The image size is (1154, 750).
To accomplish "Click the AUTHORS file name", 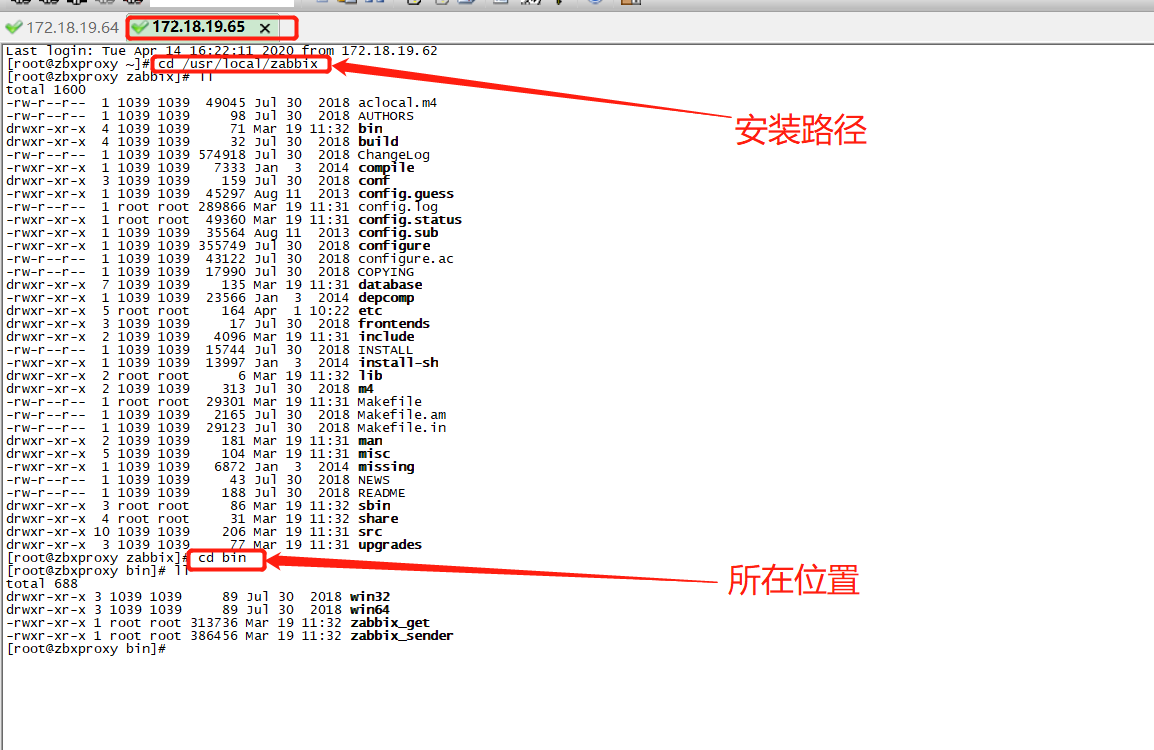I will click(x=386, y=116).
